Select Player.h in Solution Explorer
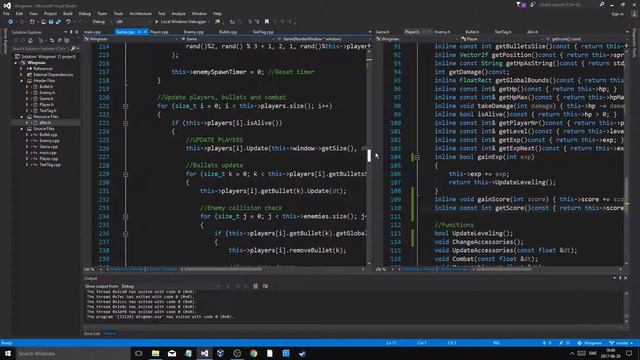Screen dimensions: 640x360 click(x=46, y=104)
